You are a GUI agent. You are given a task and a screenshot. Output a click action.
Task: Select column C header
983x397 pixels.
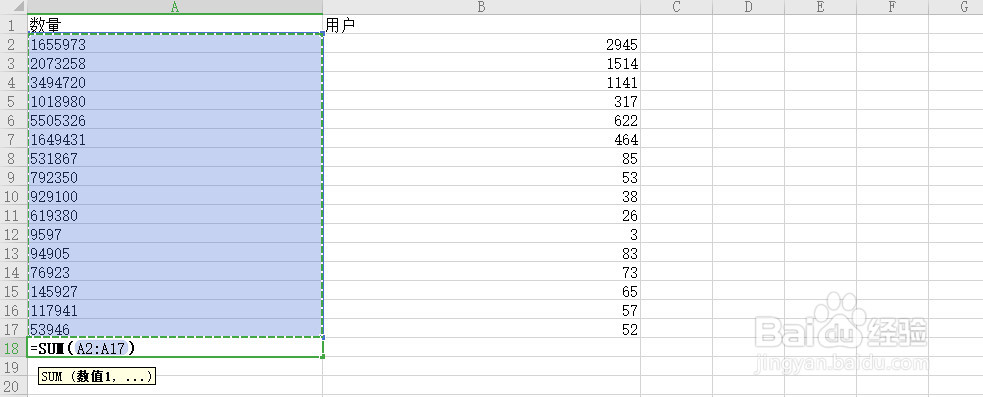pos(676,7)
